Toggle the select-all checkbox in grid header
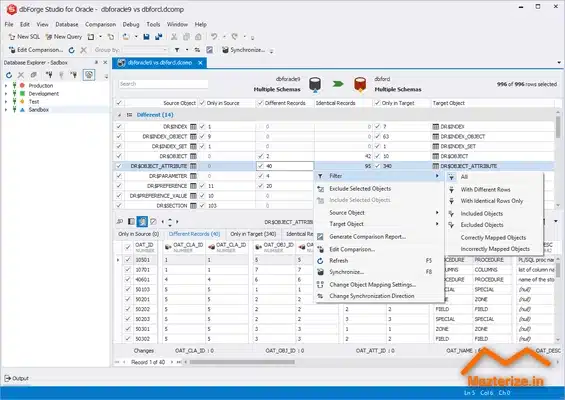Image resolution: width=565 pixels, height=400 pixels. coord(119,103)
